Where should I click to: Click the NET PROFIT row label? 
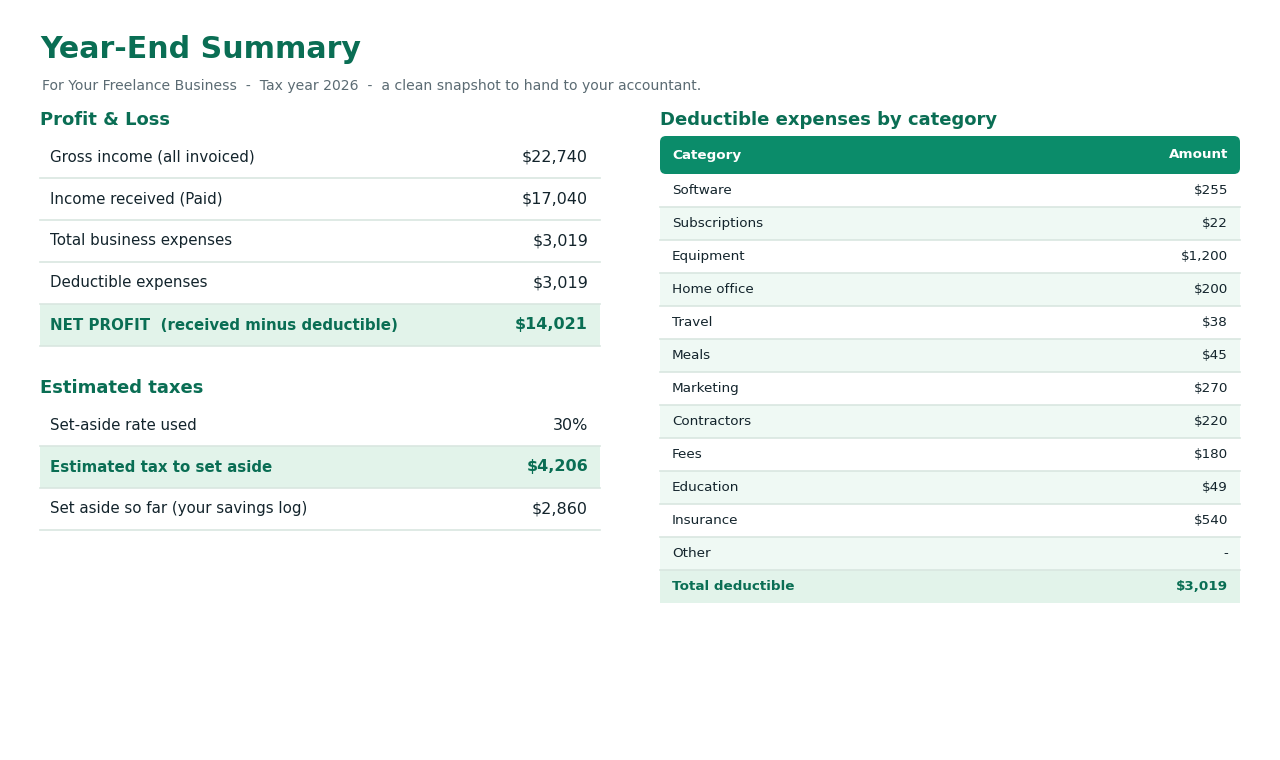(224, 325)
